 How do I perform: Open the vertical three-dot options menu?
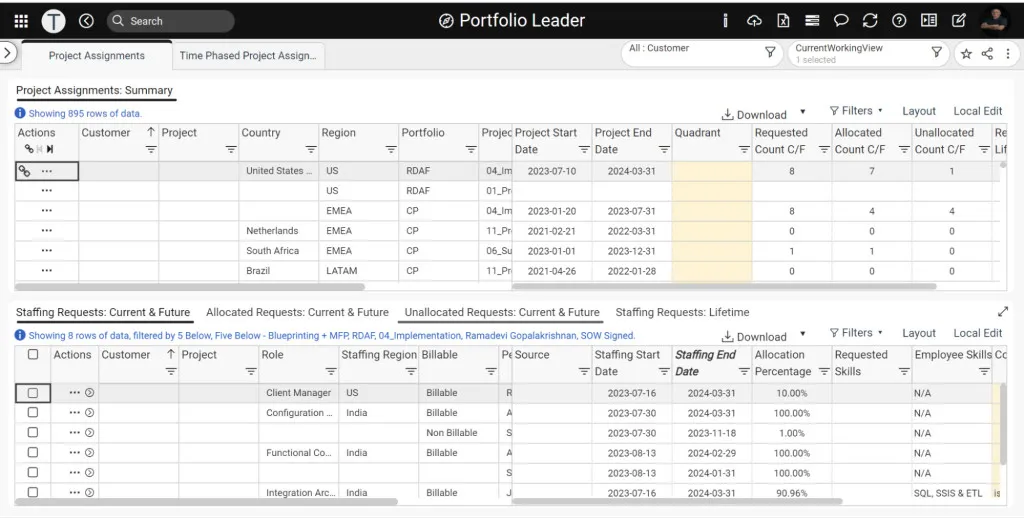click(1008, 54)
